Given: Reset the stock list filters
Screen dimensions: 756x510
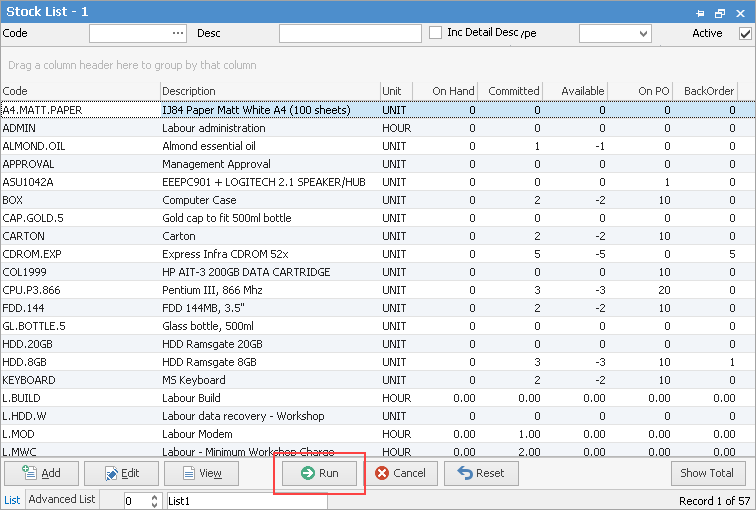Looking at the screenshot, I should coord(481,473).
